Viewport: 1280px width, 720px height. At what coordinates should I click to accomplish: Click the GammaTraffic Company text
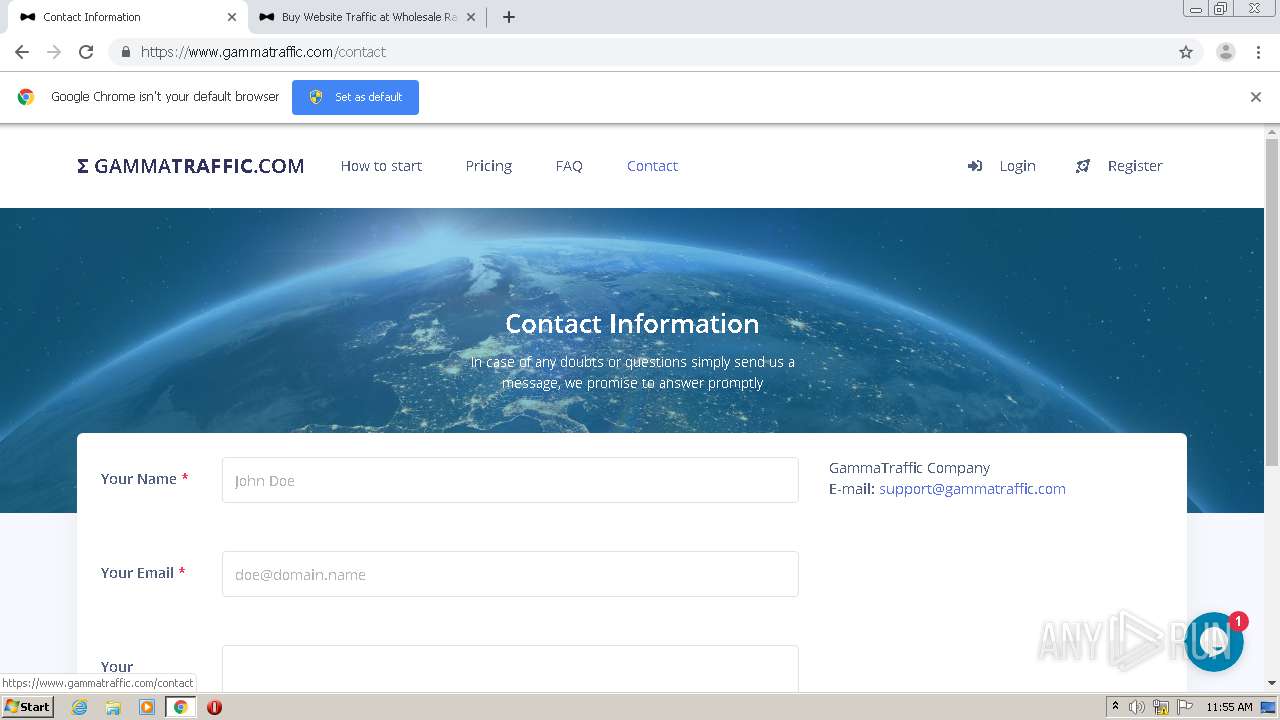coord(909,468)
